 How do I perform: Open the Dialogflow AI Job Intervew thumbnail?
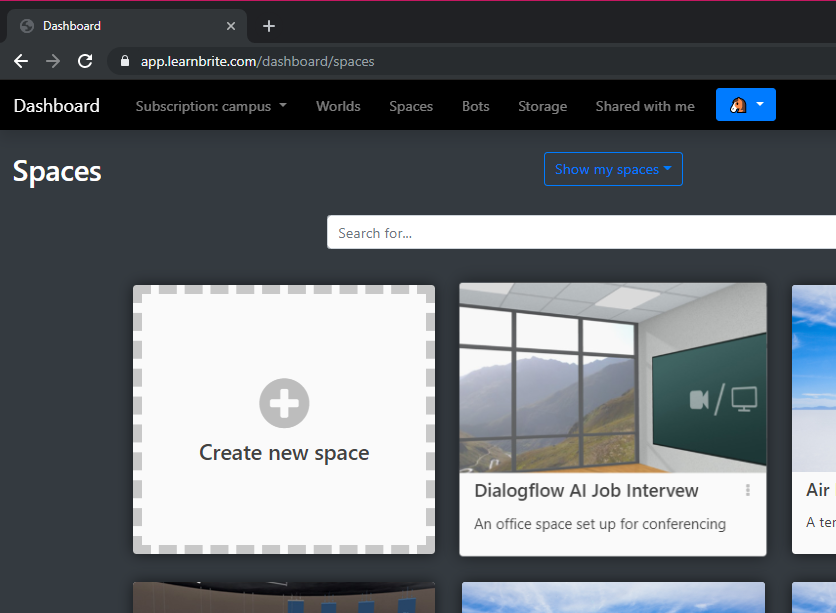coord(613,378)
